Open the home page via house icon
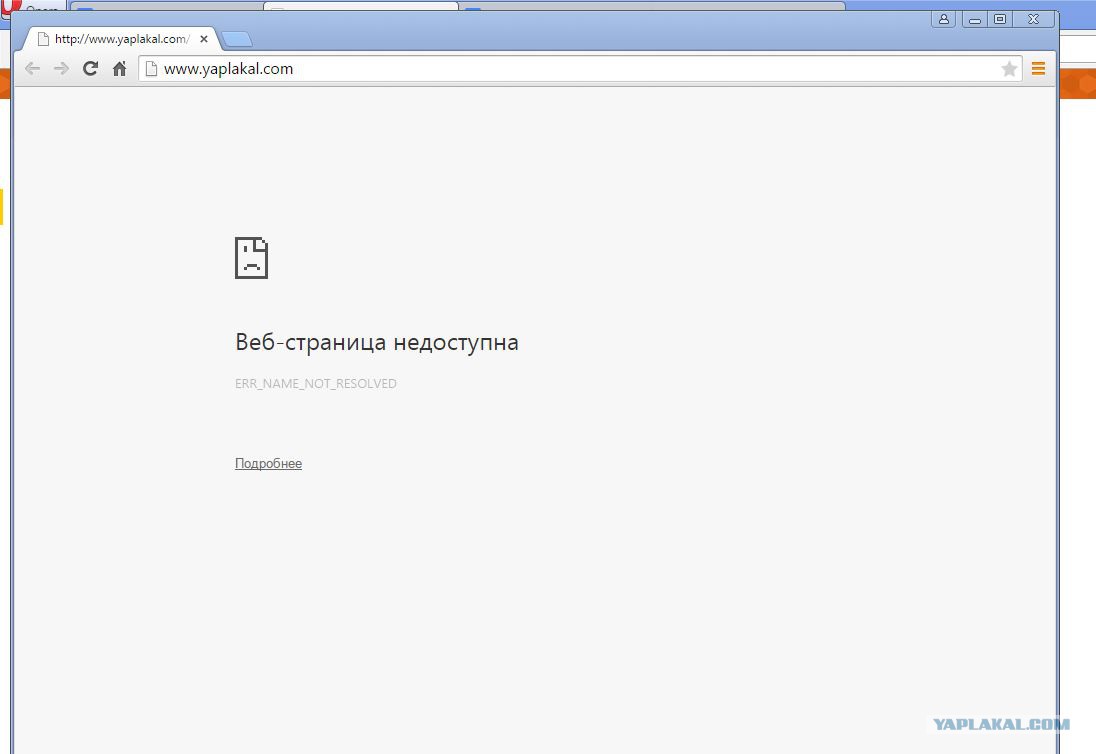Viewport: 1096px width, 754px height. [x=120, y=68]
